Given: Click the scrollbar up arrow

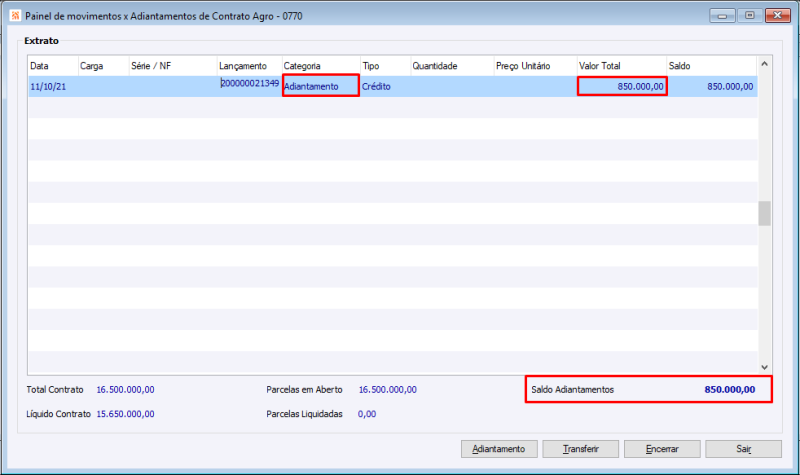Looking at the screenshot, I should point(764,64).
